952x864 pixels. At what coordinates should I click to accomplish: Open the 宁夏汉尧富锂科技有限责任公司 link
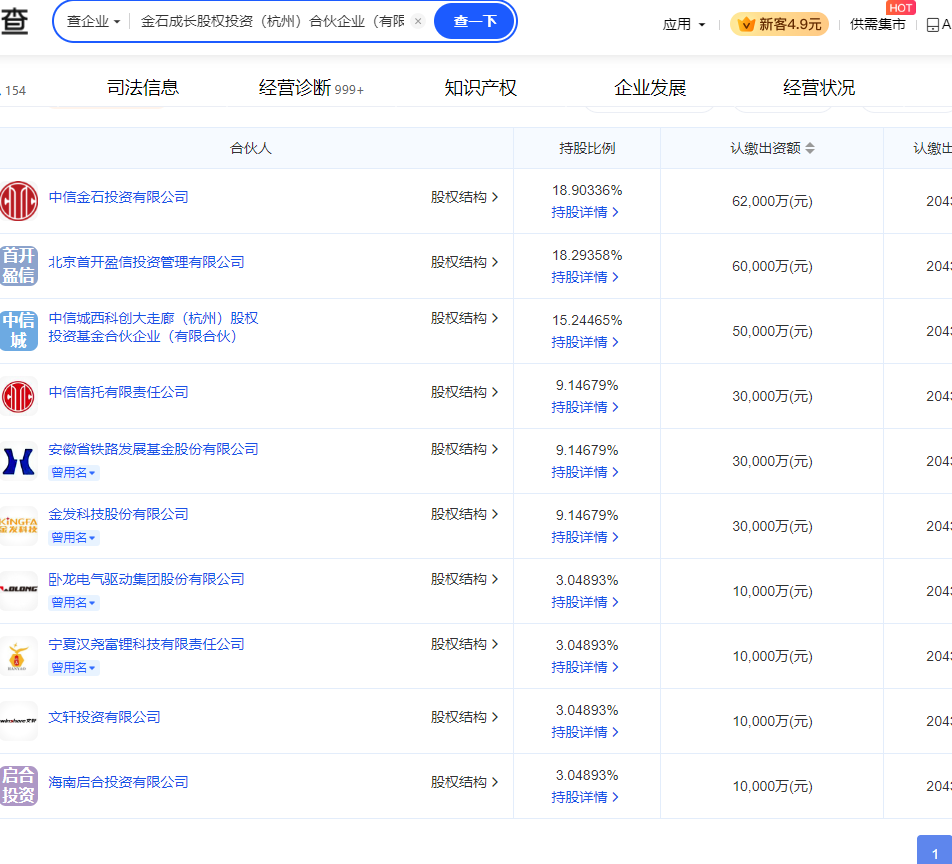[146, 644]
